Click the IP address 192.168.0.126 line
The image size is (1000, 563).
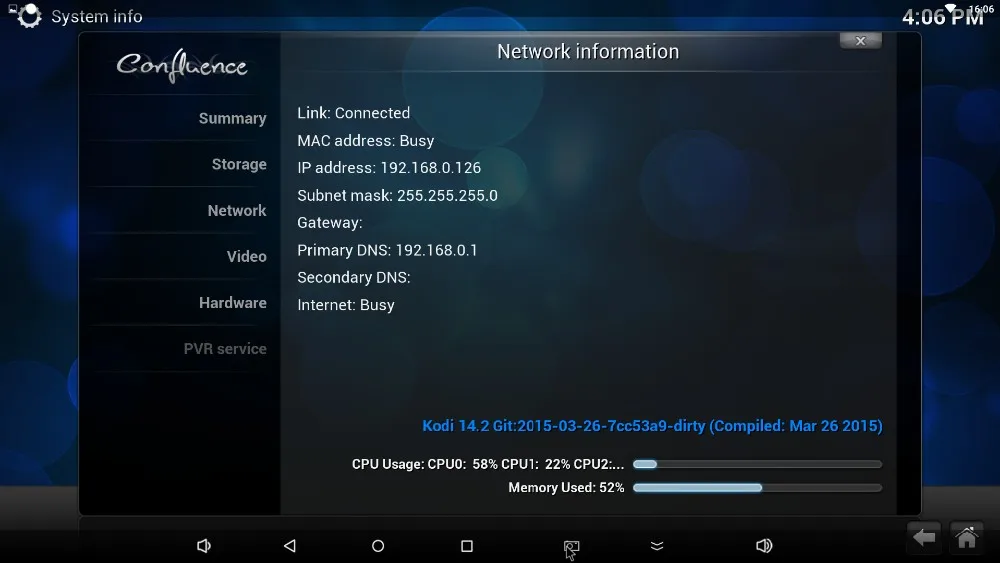click(x=389, y=168)
